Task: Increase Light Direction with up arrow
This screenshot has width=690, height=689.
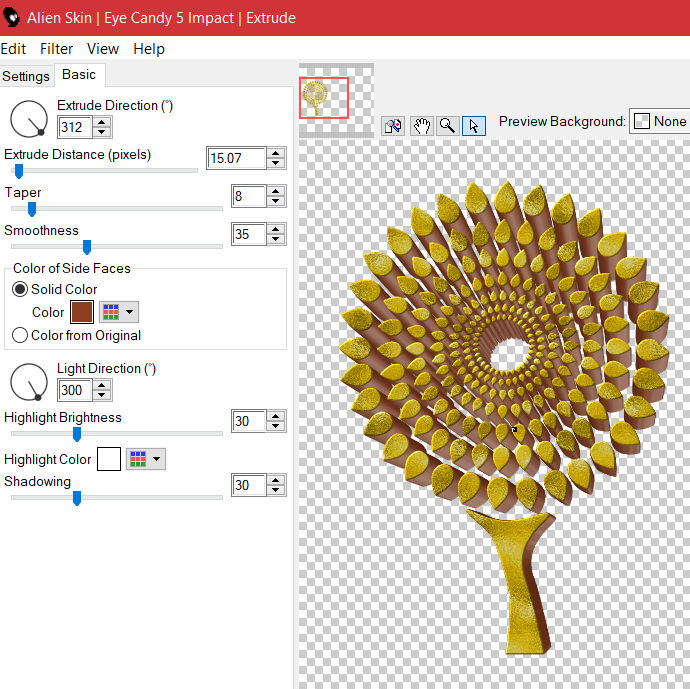Action: click(102, 385)
